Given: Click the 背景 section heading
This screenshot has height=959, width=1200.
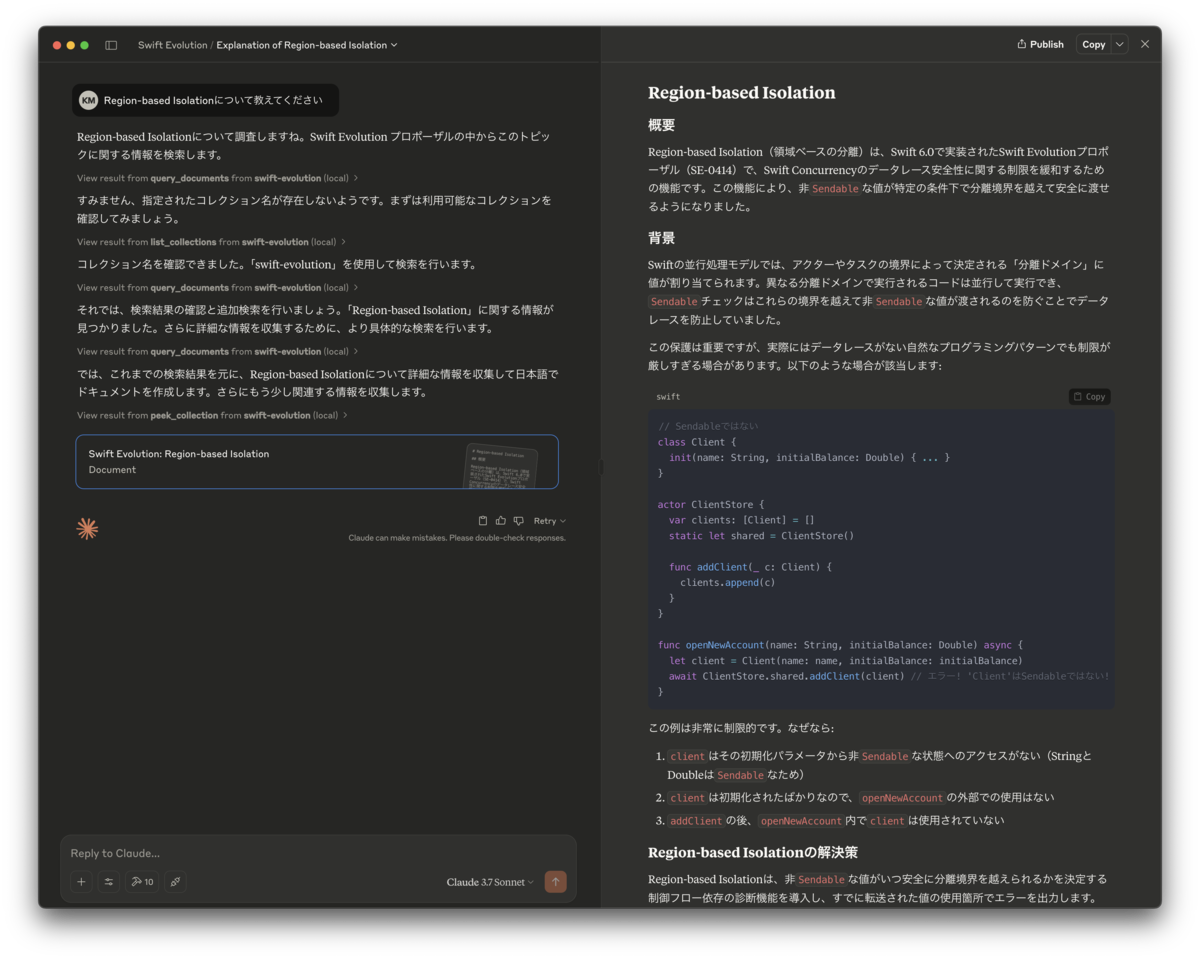Looking at the screenshot, I should coord(662,239).
